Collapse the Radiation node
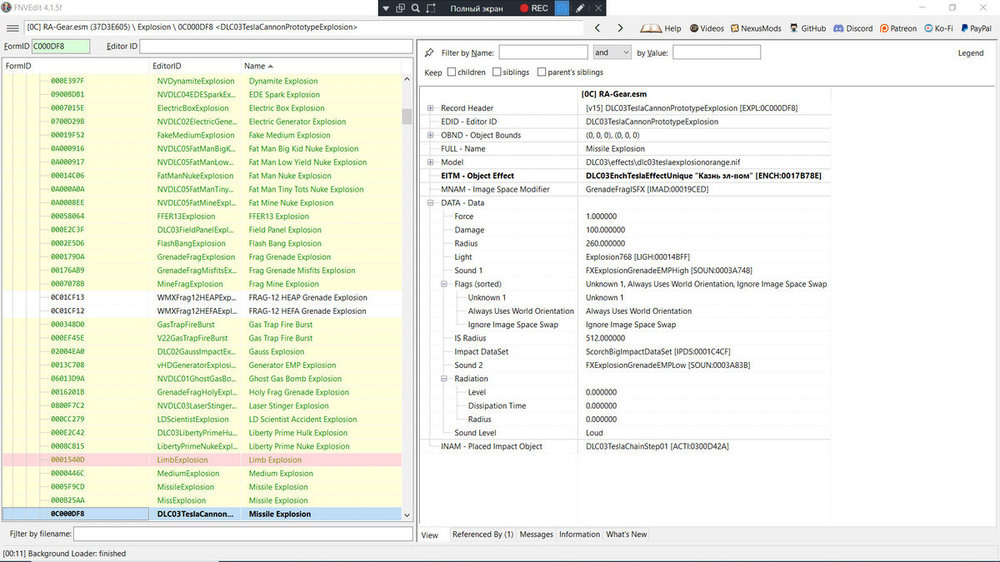The image size is (1000, 562). pyautogui.click(x=445, y=378)
